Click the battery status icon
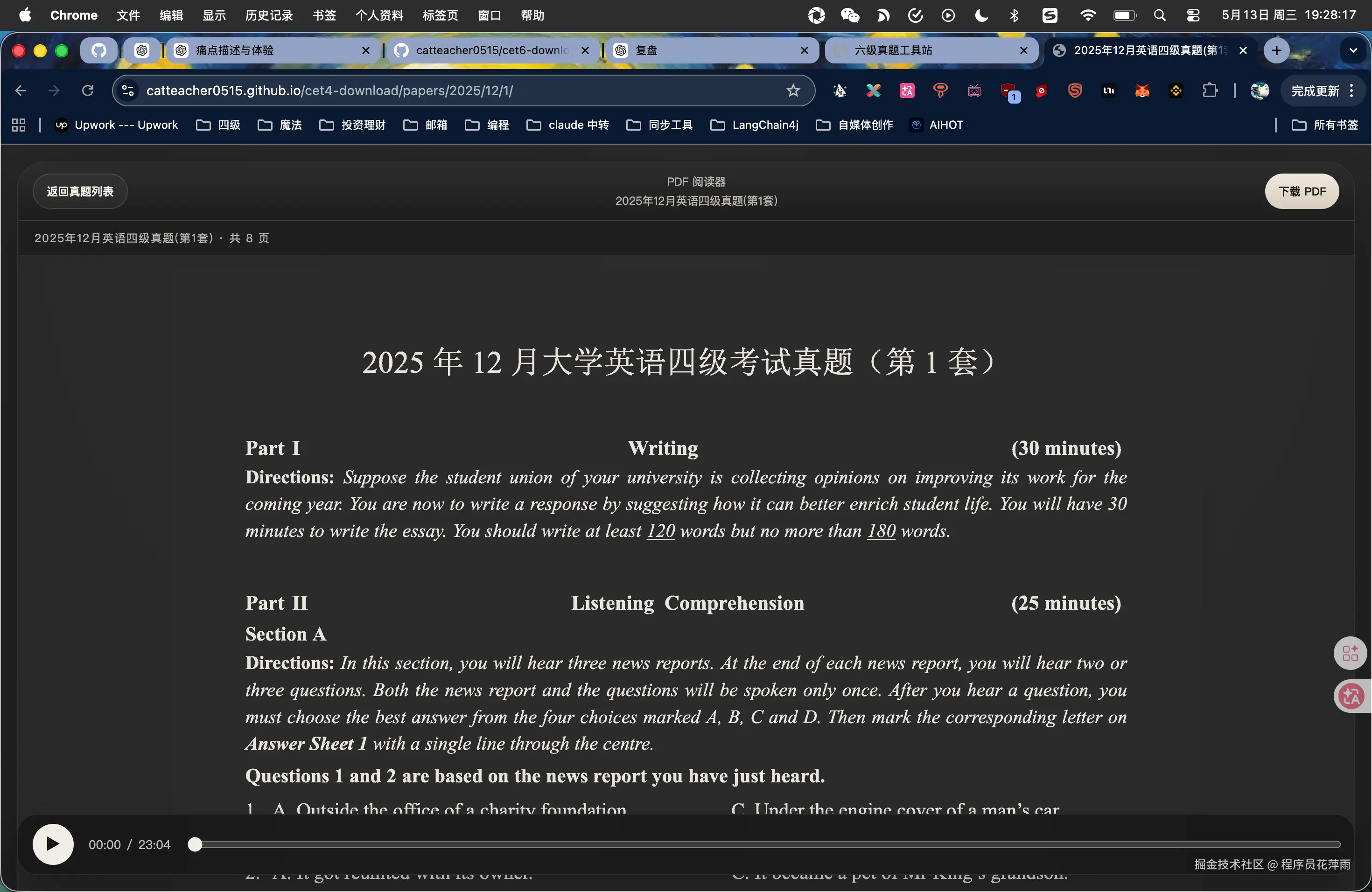1372x892 pixels. pos(1125,15)
